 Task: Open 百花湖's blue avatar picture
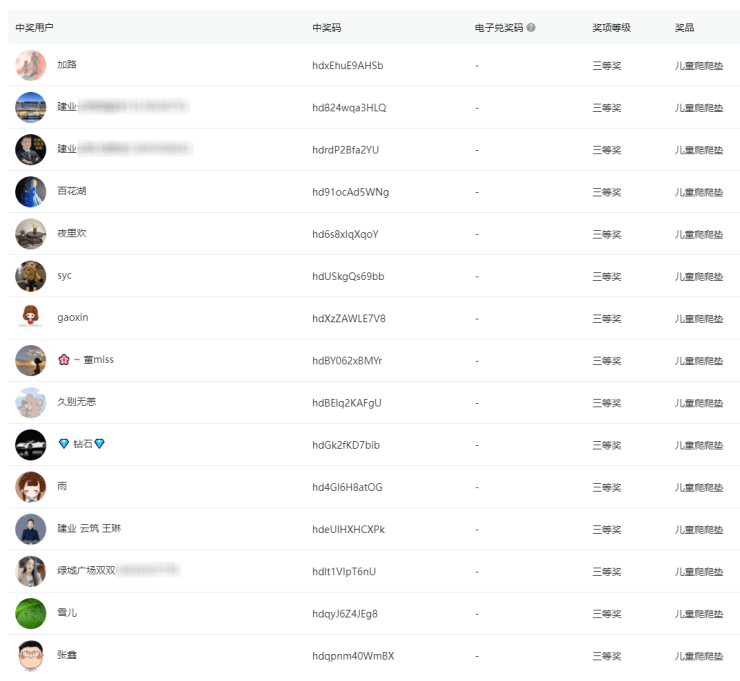[31, 191]
